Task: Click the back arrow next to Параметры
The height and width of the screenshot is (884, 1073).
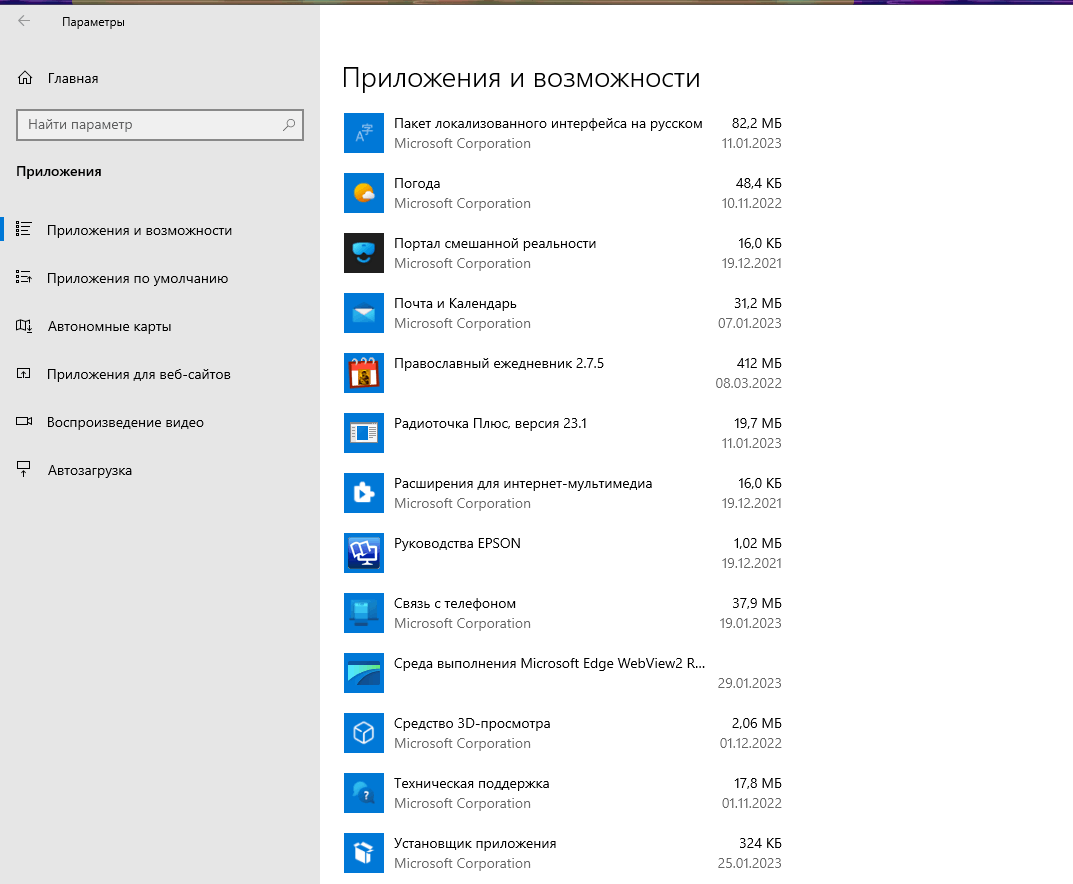Action: click(24, 21)
